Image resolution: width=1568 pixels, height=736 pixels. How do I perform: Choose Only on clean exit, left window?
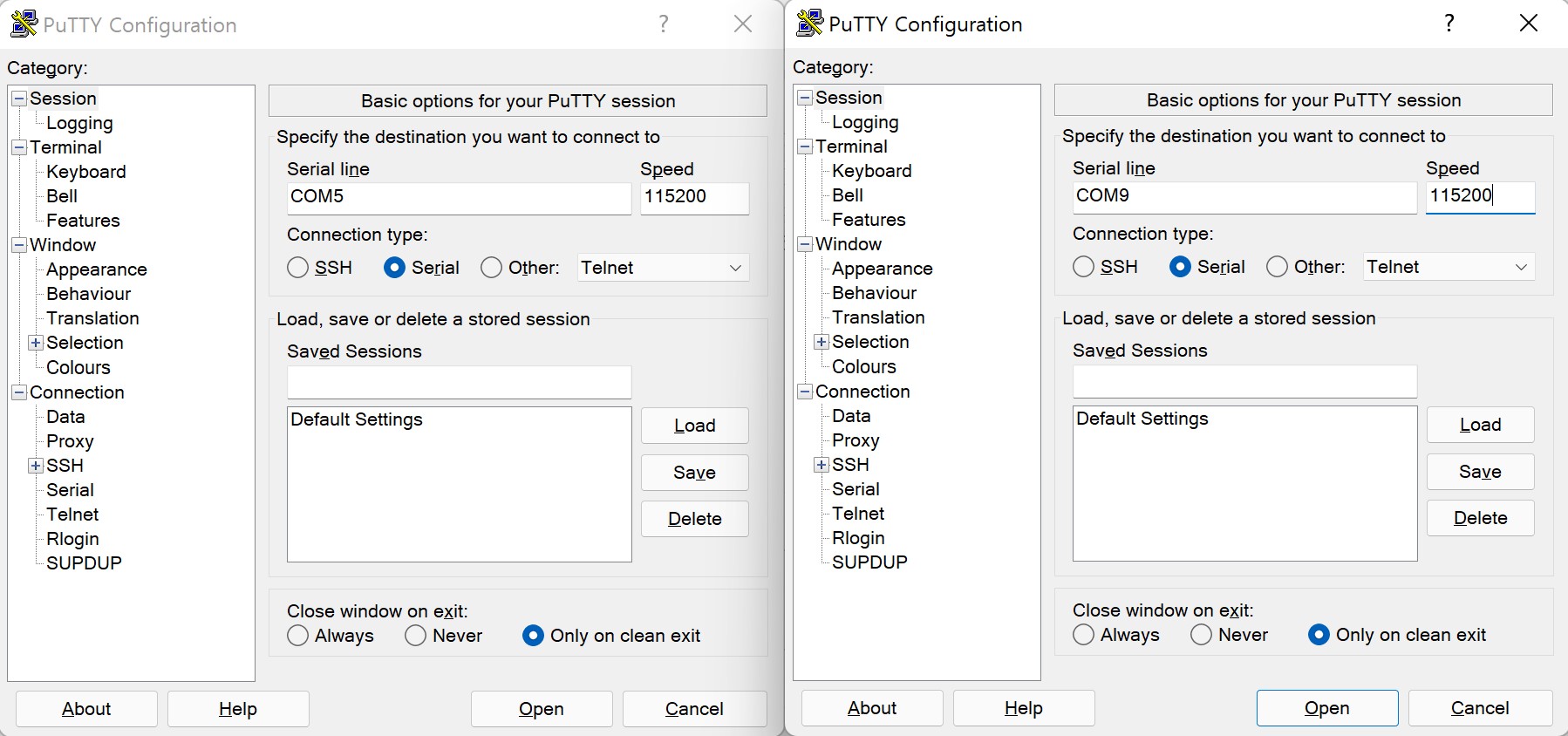(x=534, y=636)
